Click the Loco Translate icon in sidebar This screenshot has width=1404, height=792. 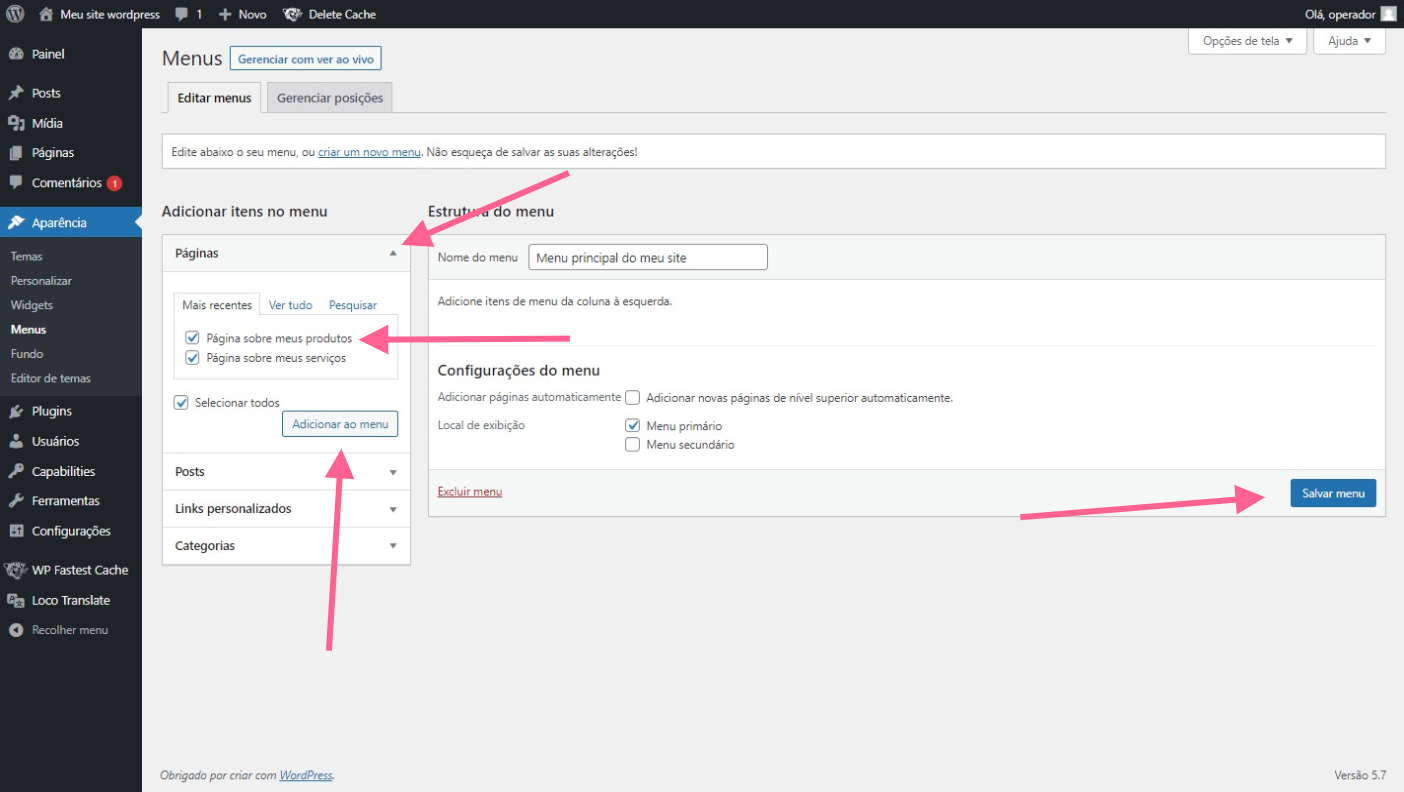click(16, 600)
